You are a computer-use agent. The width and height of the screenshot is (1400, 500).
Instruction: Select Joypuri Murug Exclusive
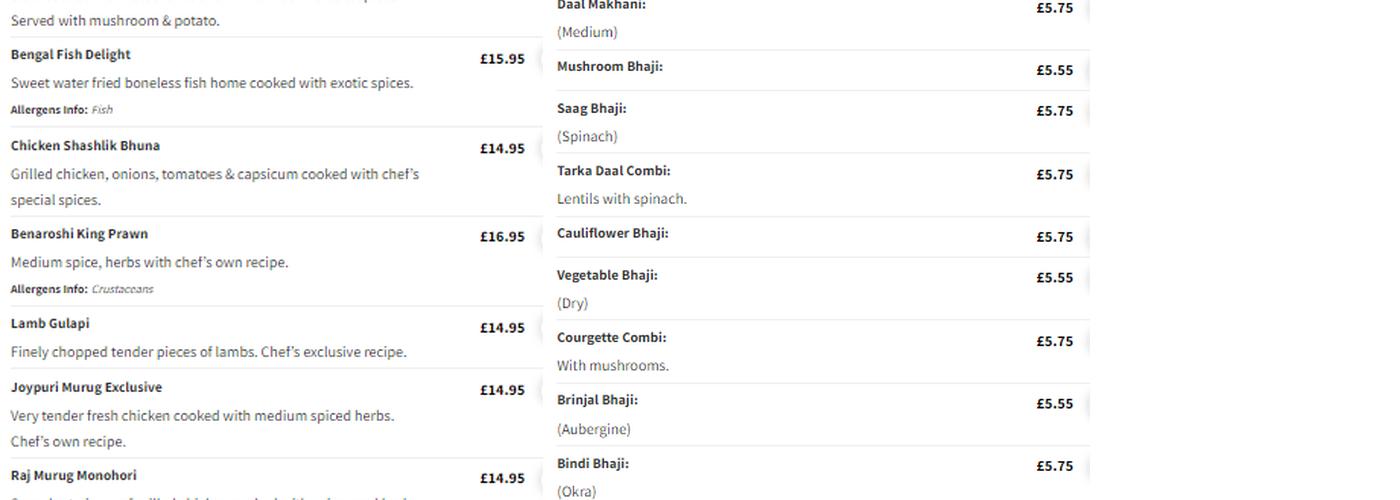click(86, 388)
